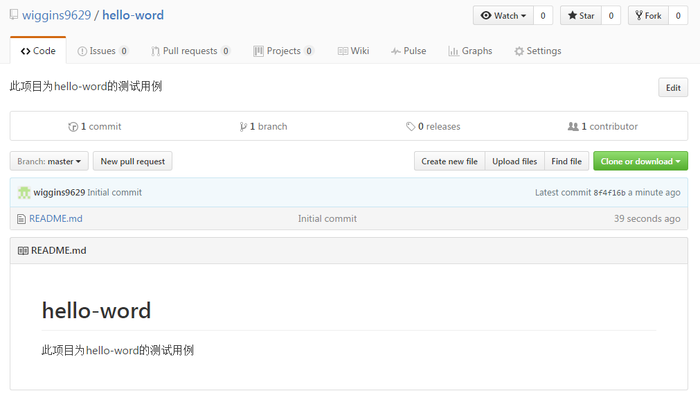700x400 pixels.
Task: Click the hello-word heading in README
Action: (96, 310)
